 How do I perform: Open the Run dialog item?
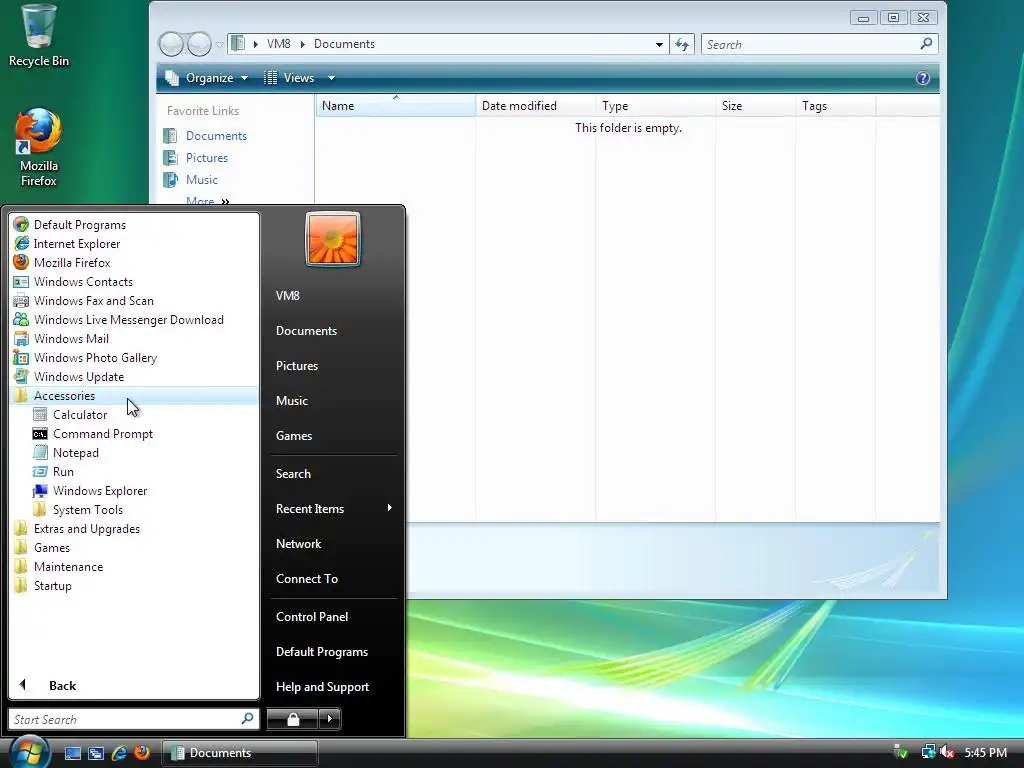point(63,472)
